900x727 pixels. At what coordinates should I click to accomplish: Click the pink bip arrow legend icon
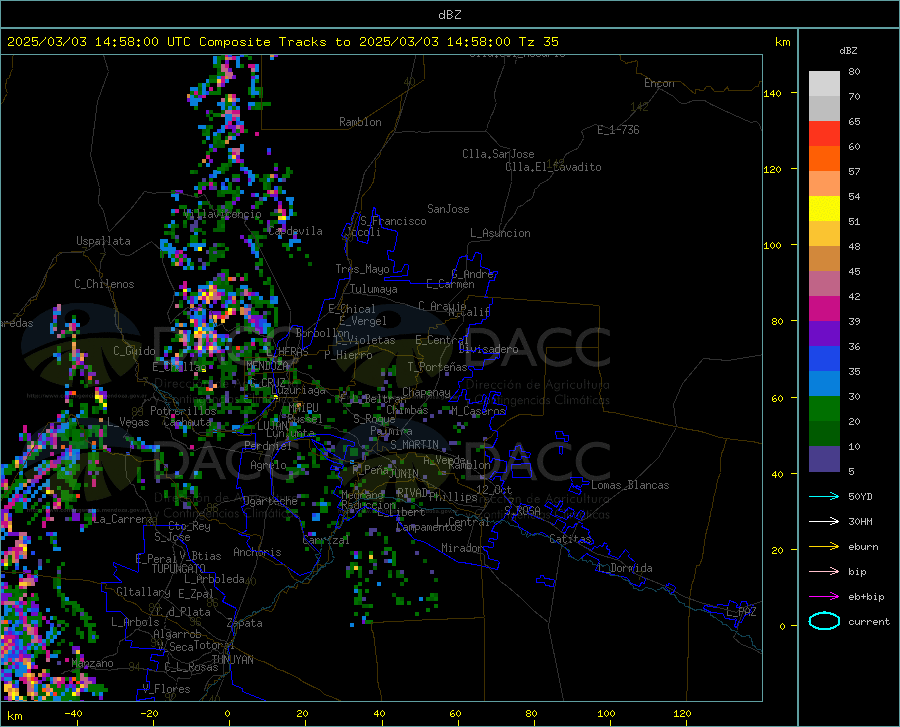click(x=824, y=572)
